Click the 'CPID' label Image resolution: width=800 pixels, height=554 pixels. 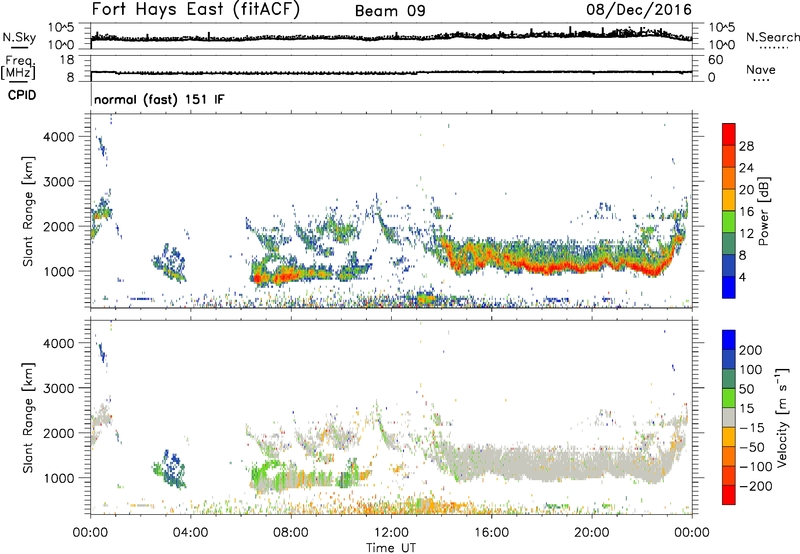(22, 95)
